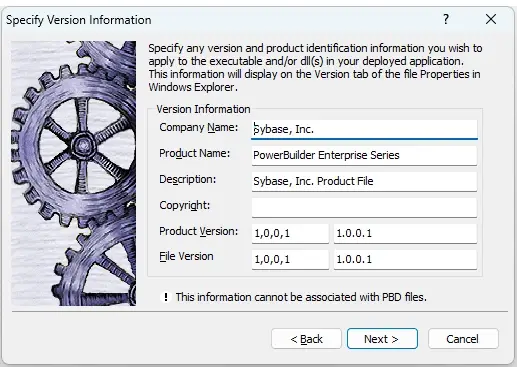Click the gears illustration image
The height and width of the screenshot is (367, 517).
[x=73, y=173]
